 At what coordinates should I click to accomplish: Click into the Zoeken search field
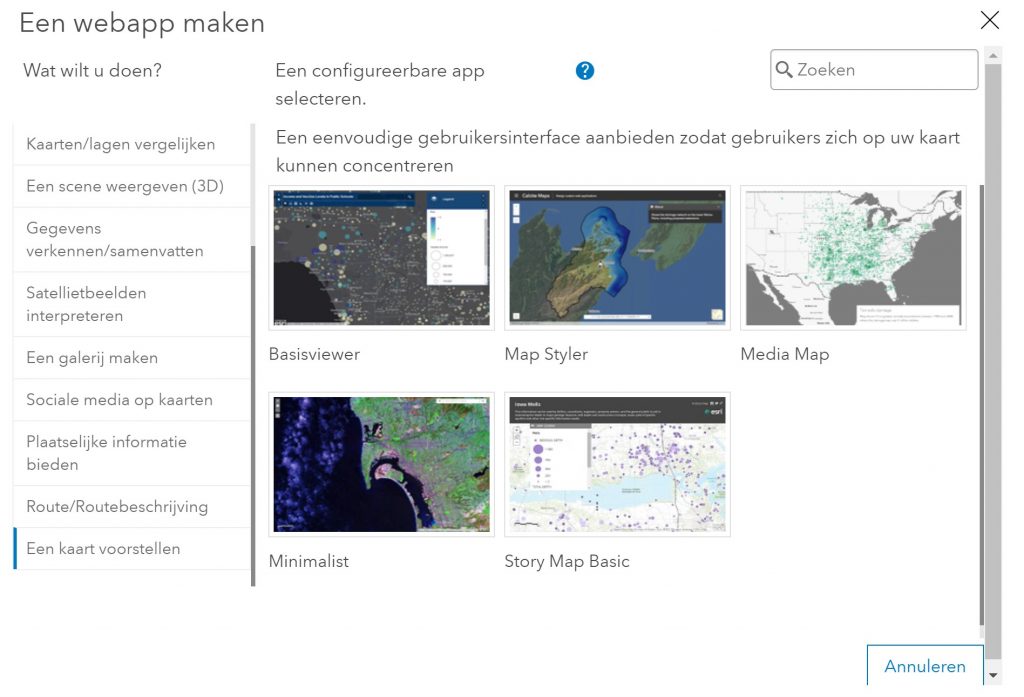880,70
